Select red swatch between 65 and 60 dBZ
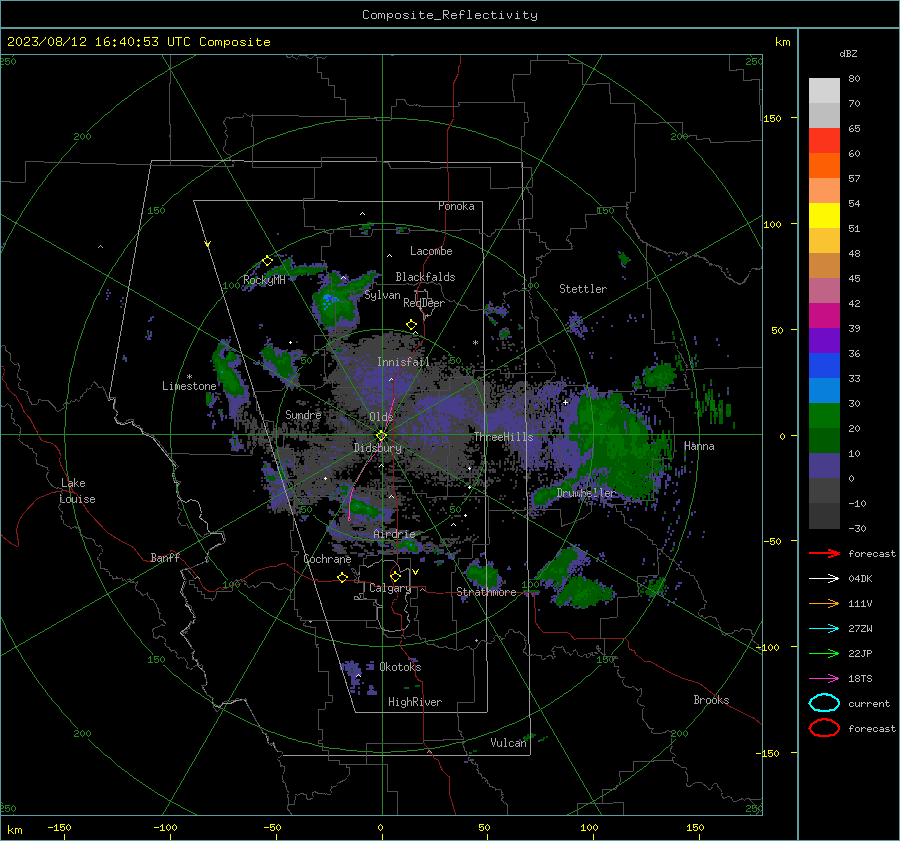Viewport: 900px width, 841px height. (824, 141)
